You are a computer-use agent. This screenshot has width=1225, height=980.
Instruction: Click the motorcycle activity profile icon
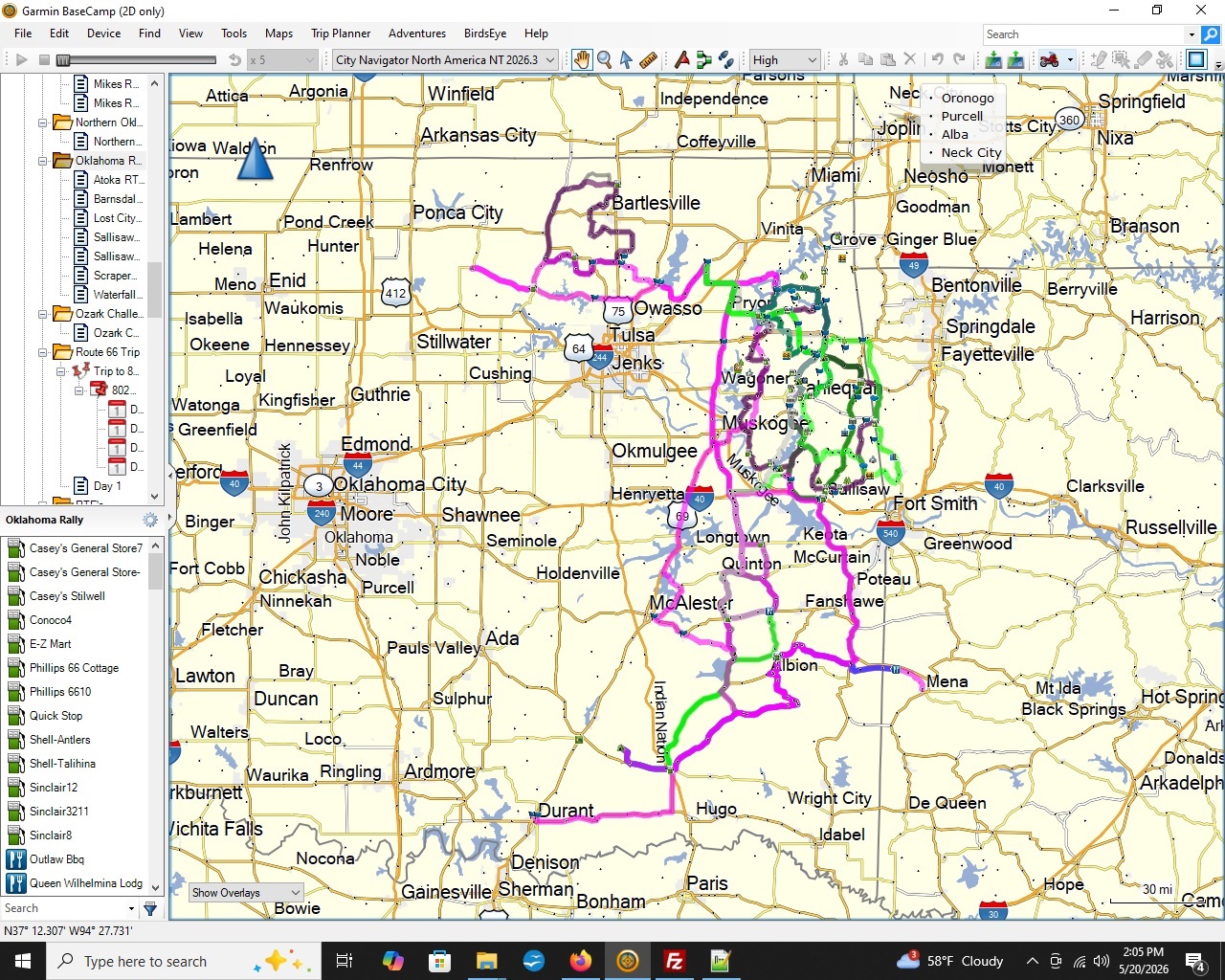pyautogui.click(x=1050, y=59)
